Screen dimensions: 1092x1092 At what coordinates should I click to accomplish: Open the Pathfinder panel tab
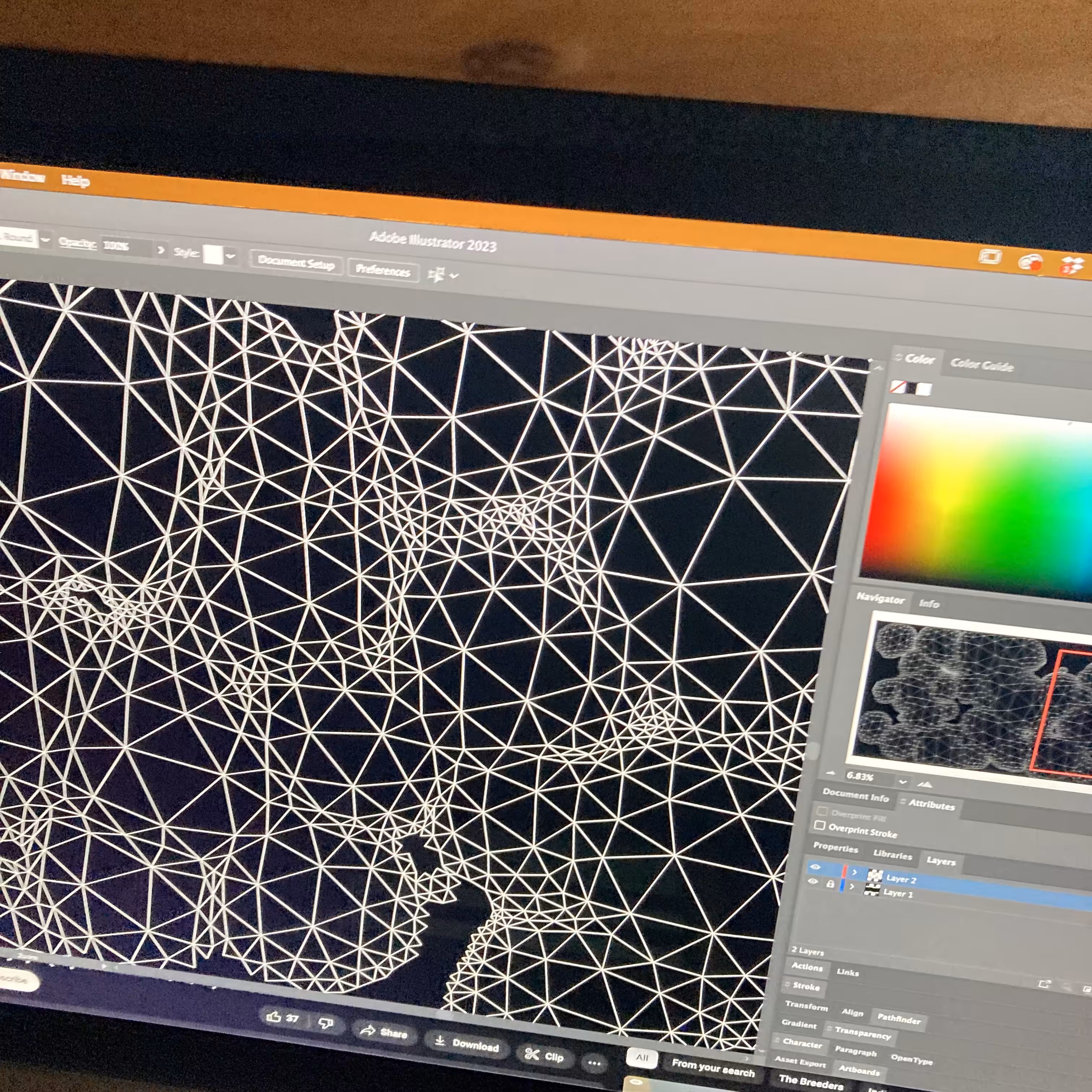pos(899,1019)
